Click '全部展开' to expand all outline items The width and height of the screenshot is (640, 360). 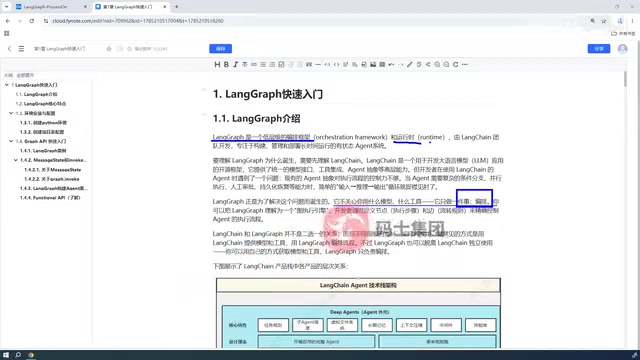point(25,75)
